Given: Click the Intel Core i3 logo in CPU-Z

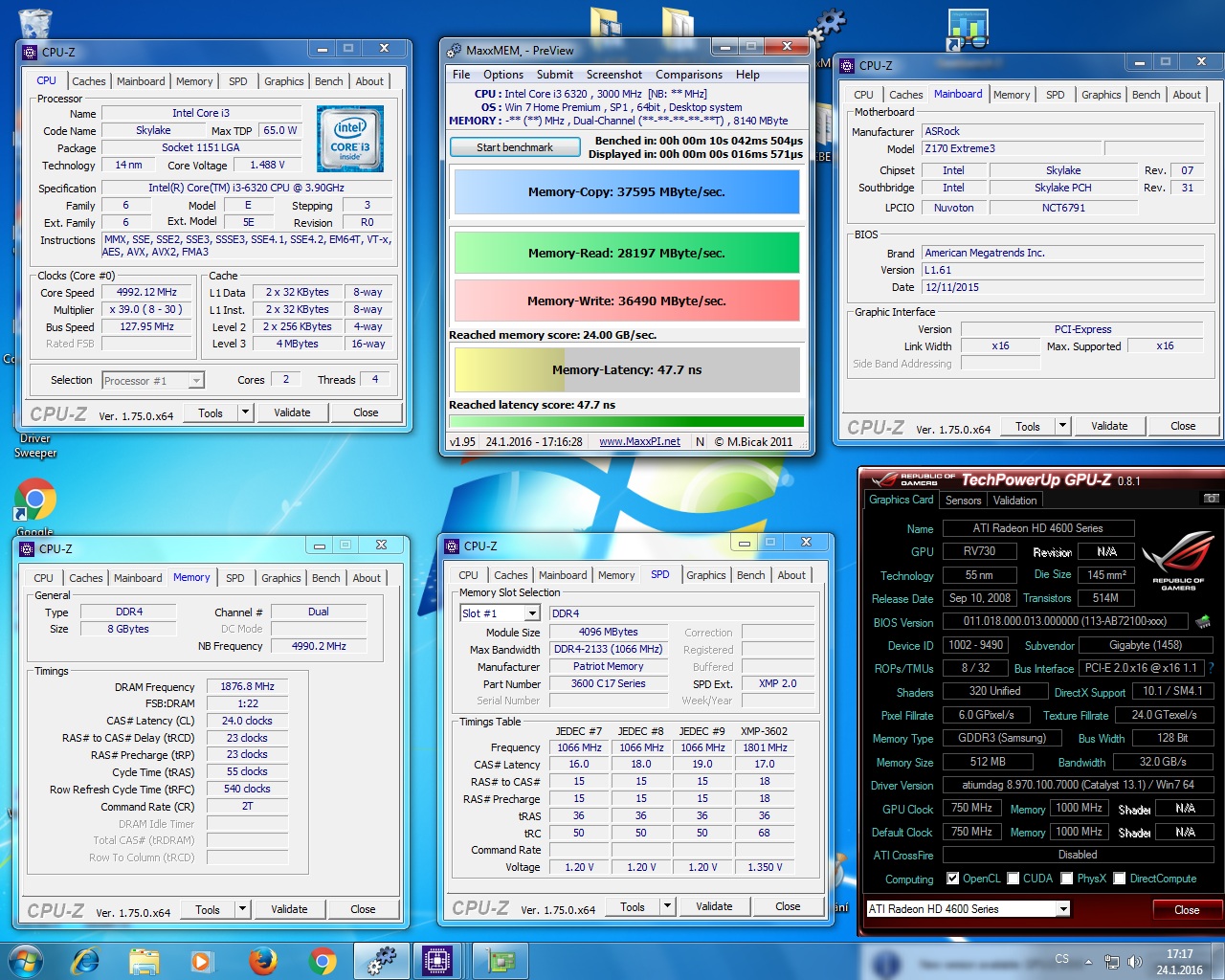Looking at the screenshot, I should (350, 140).
